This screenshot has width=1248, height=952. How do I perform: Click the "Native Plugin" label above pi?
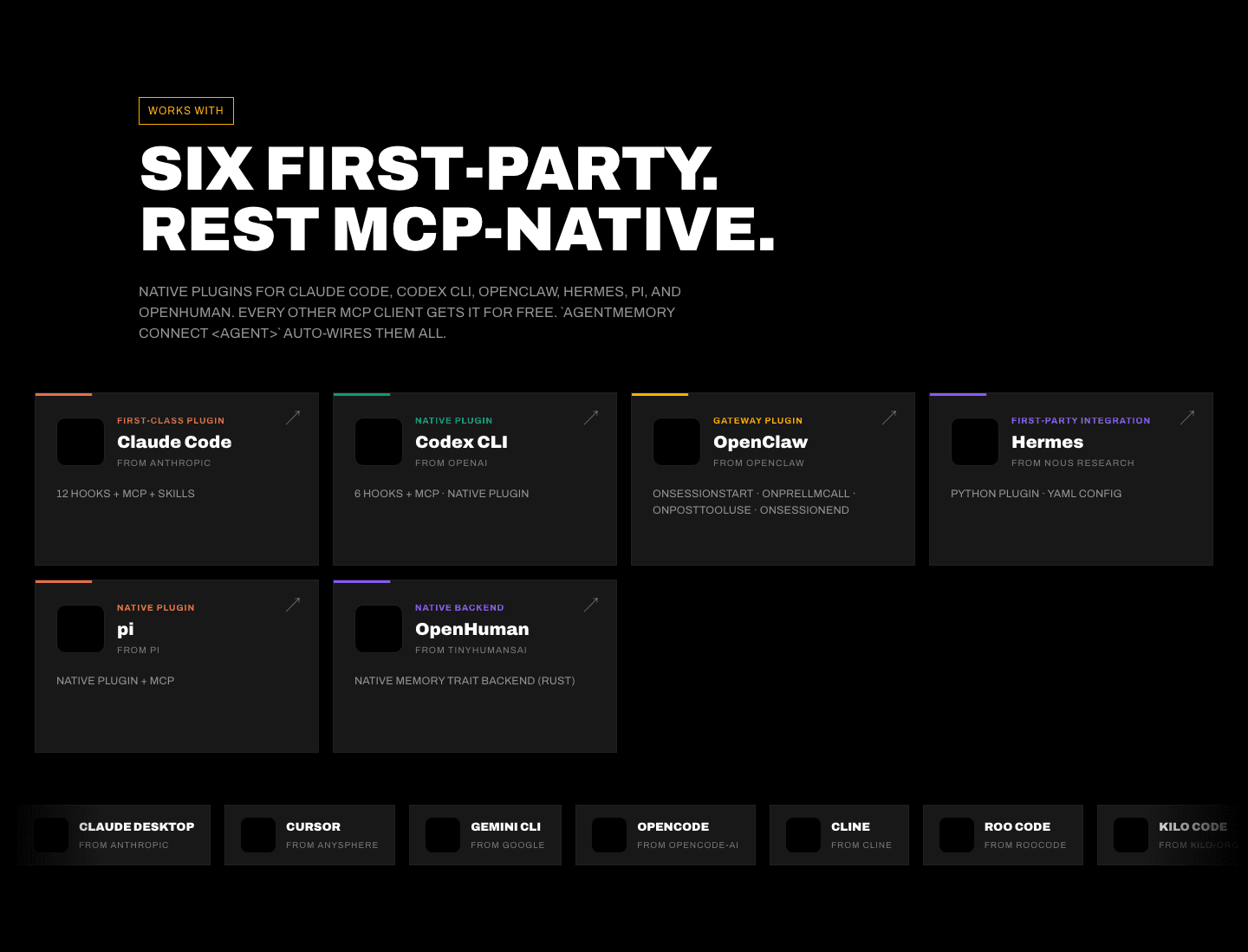point(156,608)
